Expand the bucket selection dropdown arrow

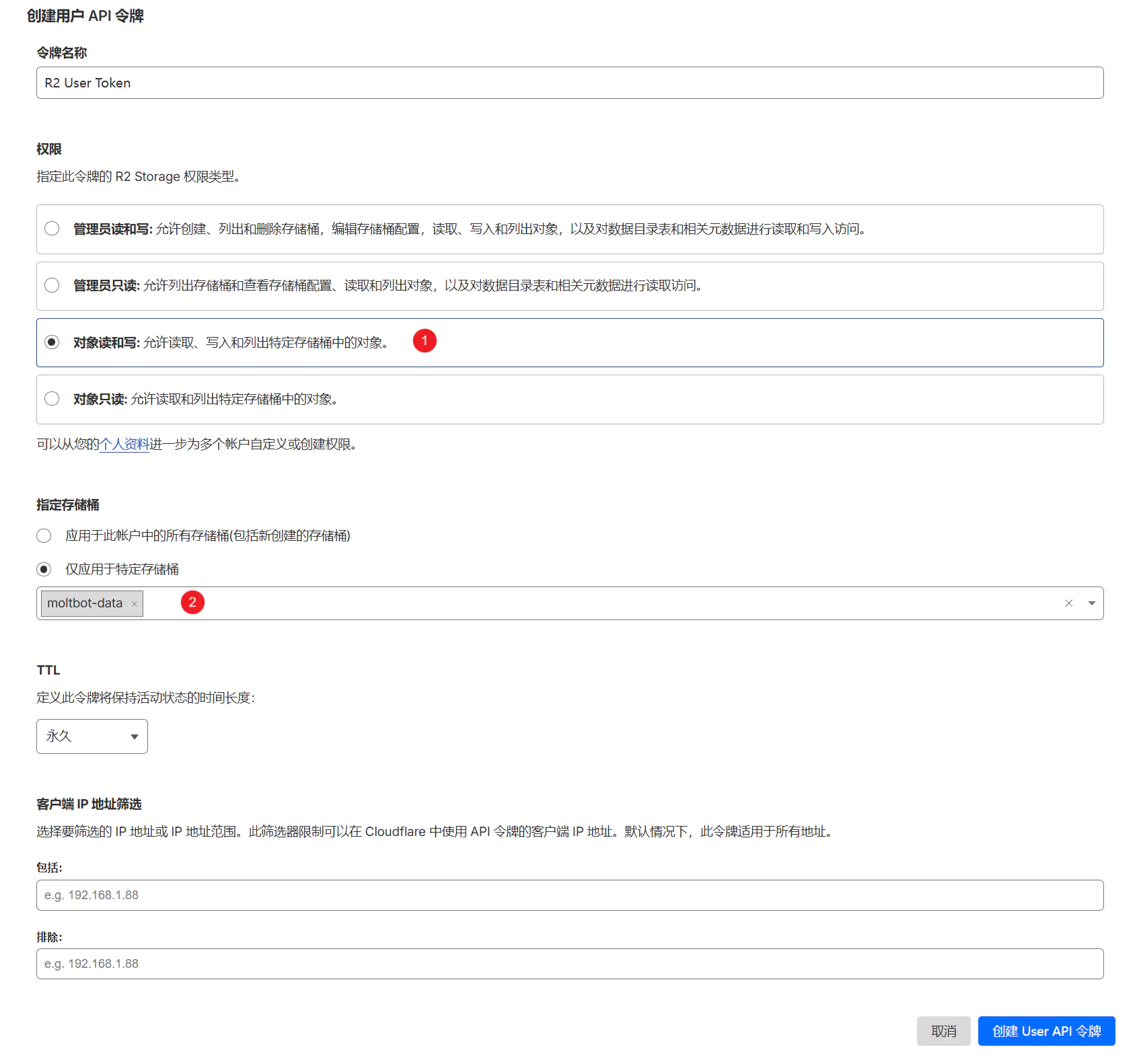[x=1091, y=603]
